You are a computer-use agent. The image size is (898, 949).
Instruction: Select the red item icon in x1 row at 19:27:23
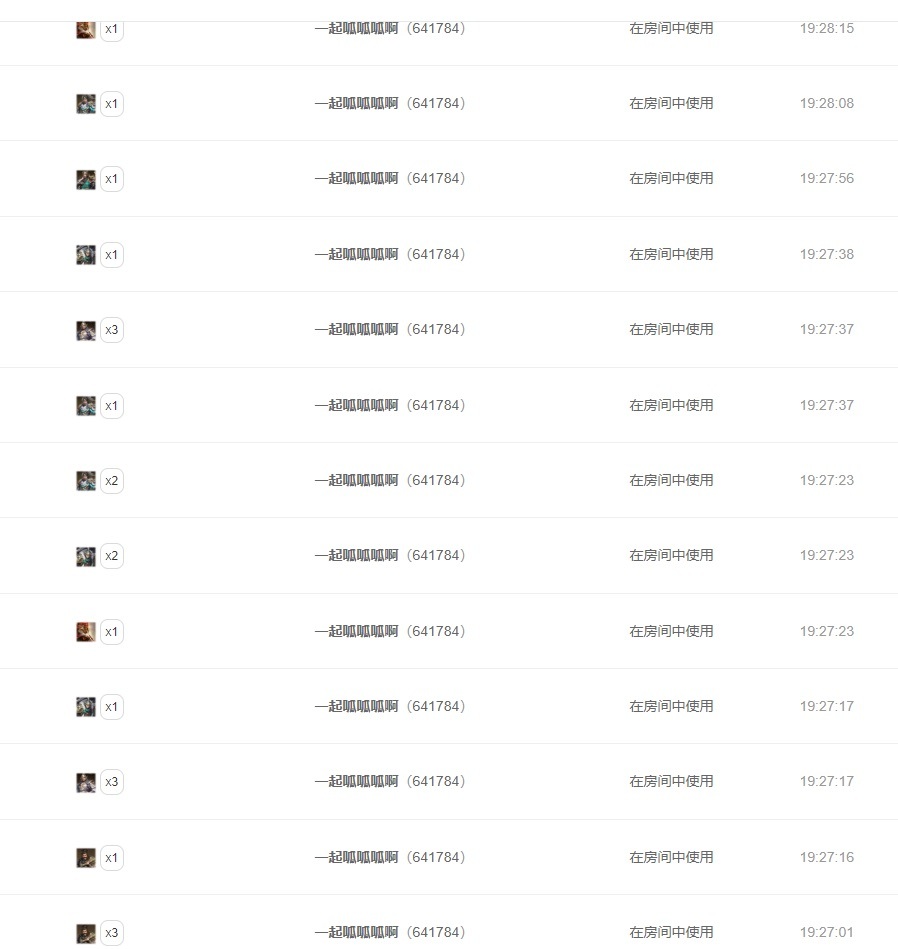pos(86,632)
